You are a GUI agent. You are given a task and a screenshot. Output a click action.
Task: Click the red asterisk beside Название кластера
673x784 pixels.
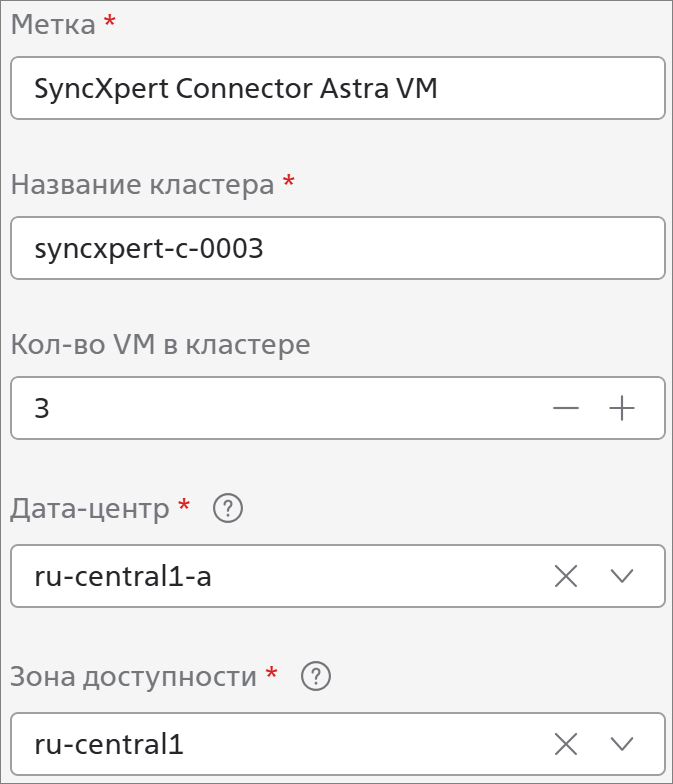pos(288,181)
